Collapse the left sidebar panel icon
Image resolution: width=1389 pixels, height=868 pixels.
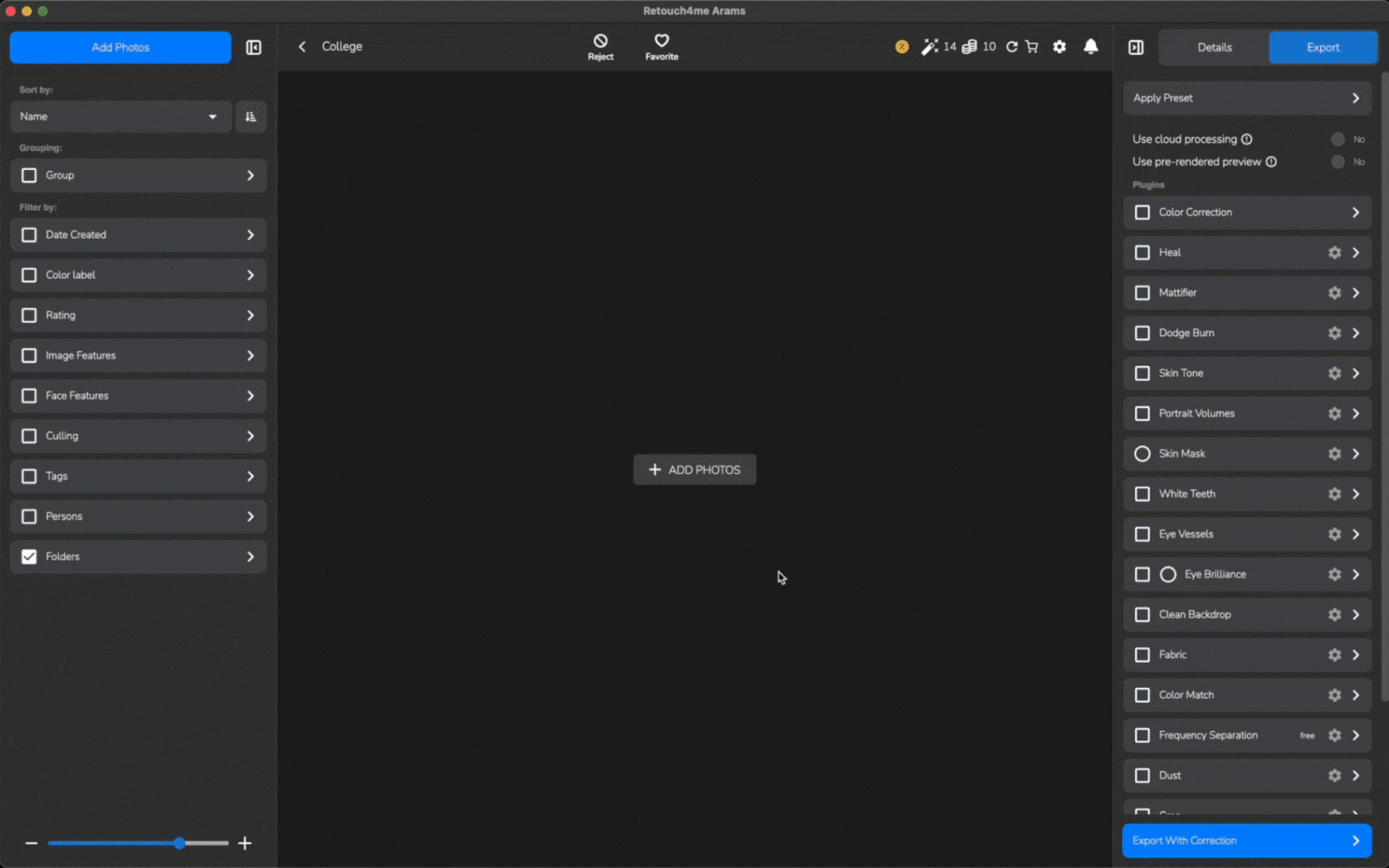tap(253, 47)
